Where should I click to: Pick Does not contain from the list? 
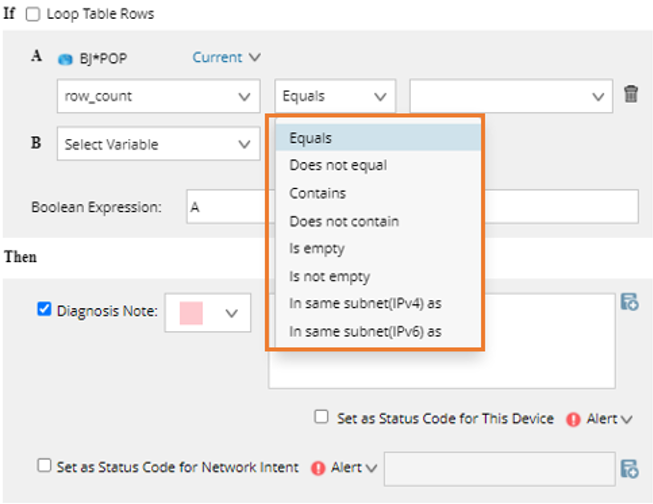(x=378, y=221)
